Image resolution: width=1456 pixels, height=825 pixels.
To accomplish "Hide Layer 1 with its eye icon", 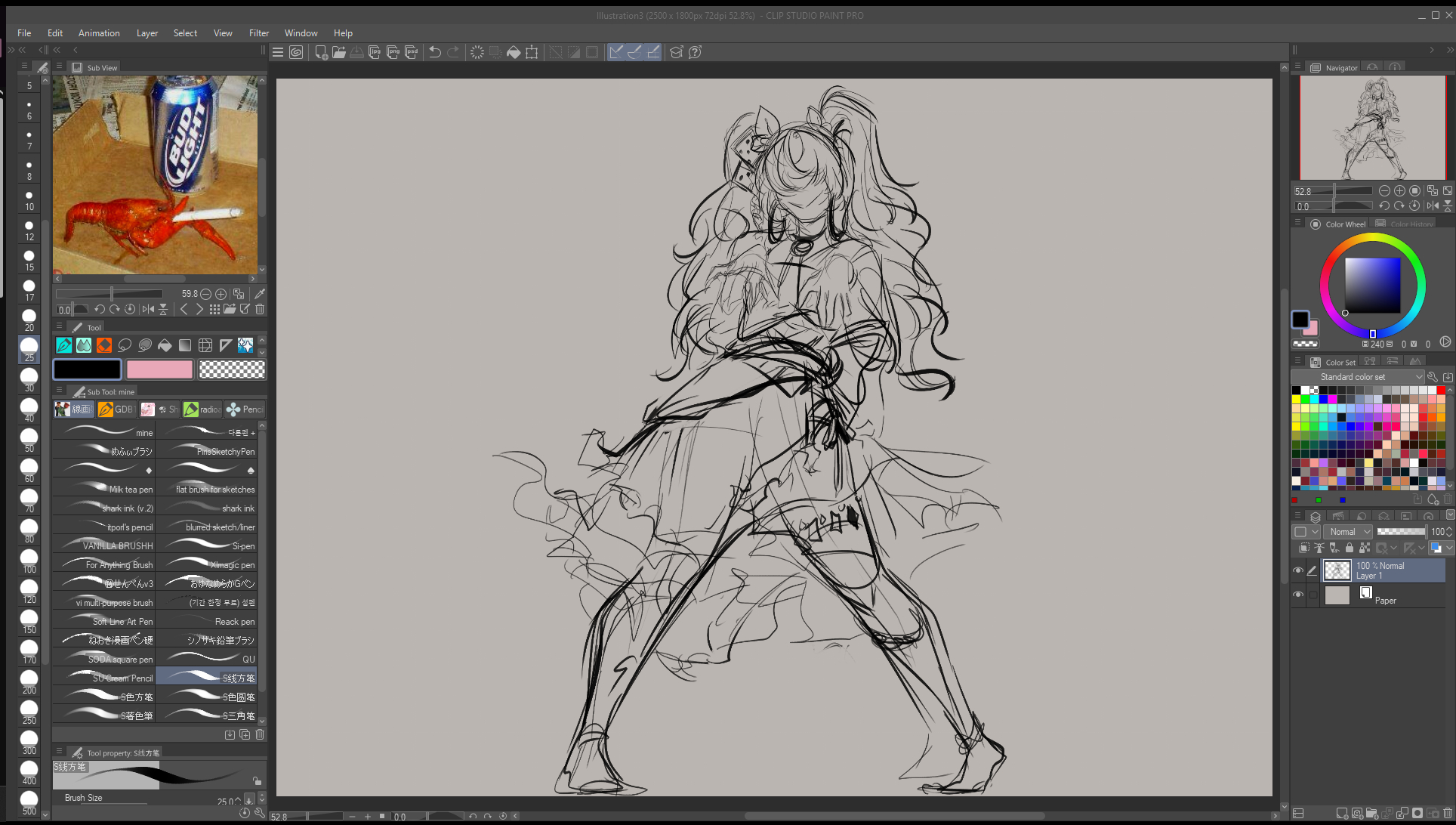I will (x=1298, y=570).
